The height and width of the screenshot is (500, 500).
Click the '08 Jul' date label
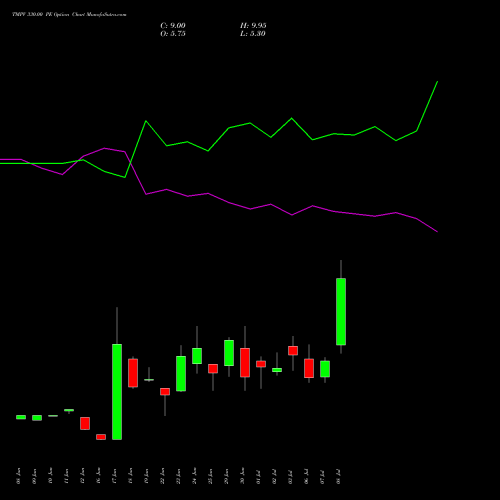pos(338,476)
